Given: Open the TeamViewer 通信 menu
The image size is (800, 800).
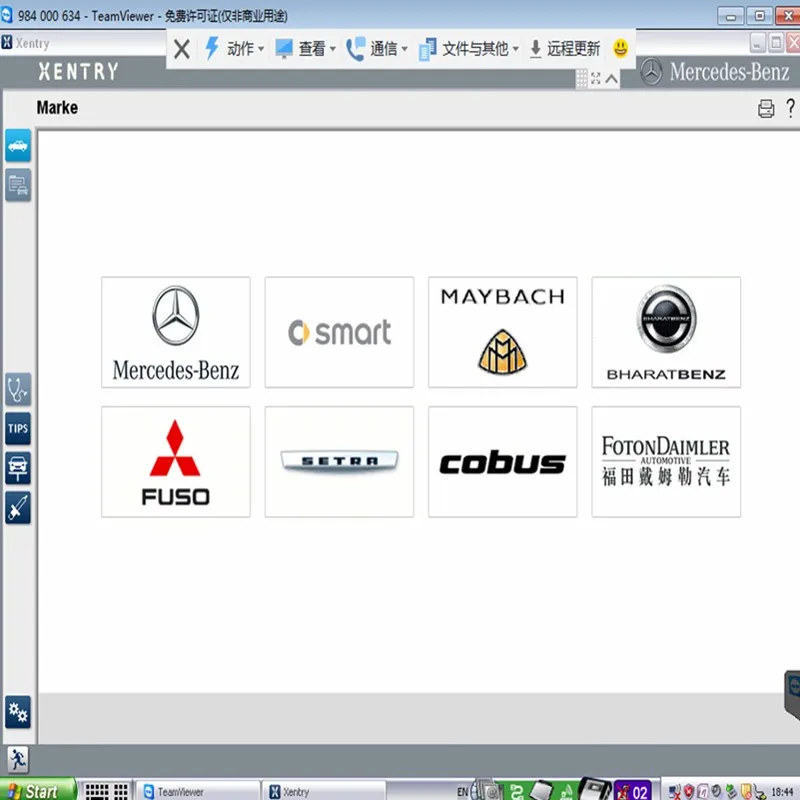Looking at the screenshot, I should click(377, 48).
